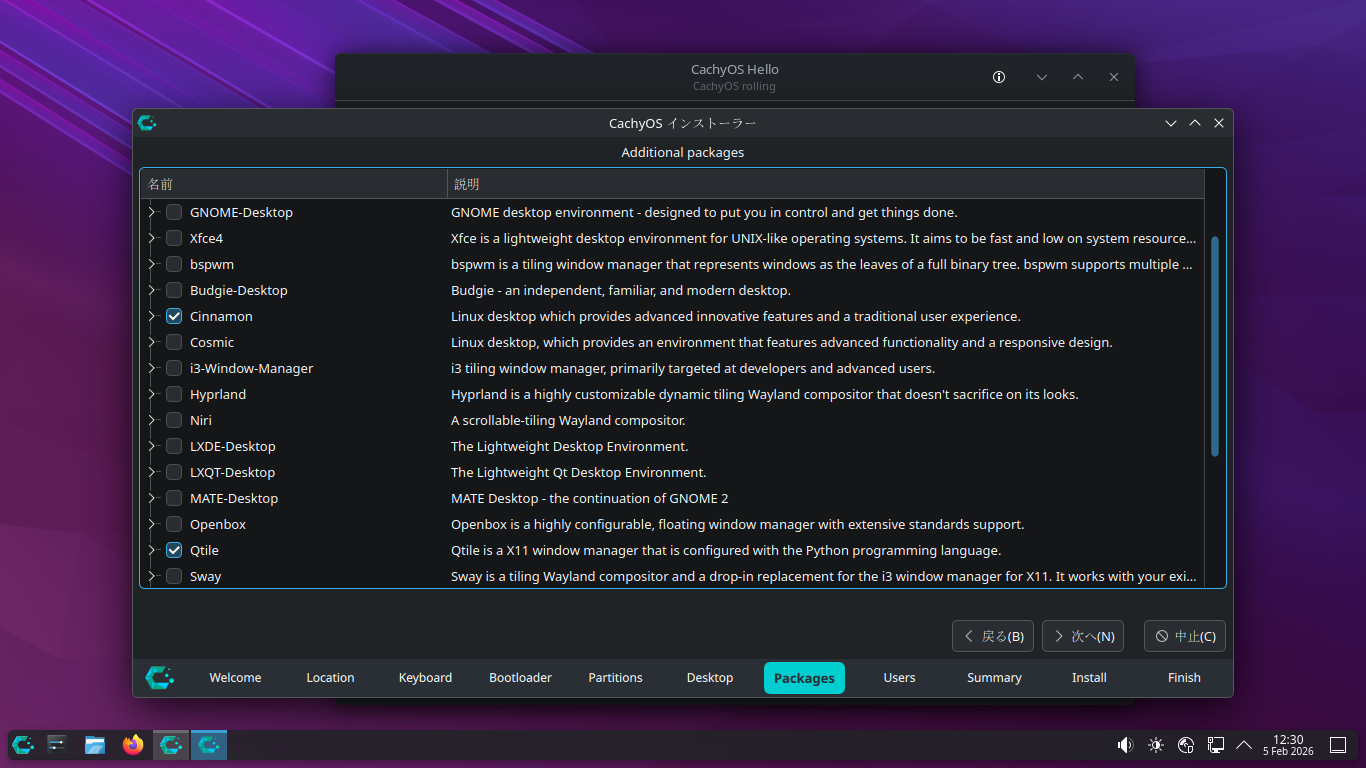This screenshot has height=768, width=1366.
Task: Go to the Users step
Action: pyautogui.click(x=899, y=677)
